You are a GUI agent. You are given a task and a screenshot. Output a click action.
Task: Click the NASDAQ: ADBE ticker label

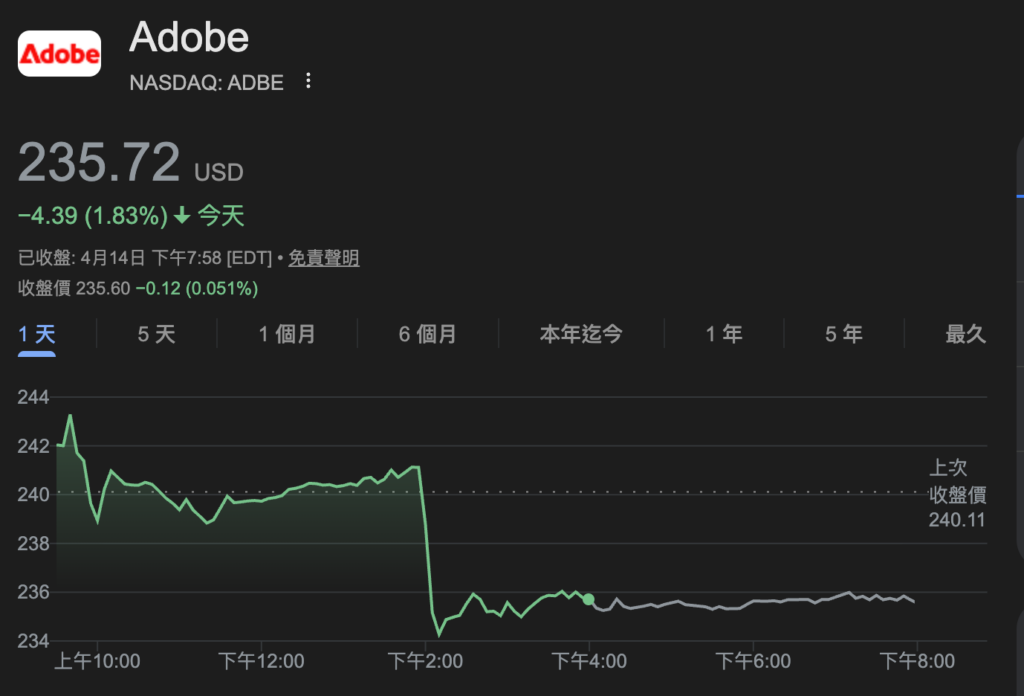pyautogui.click(x=207, y=83)
